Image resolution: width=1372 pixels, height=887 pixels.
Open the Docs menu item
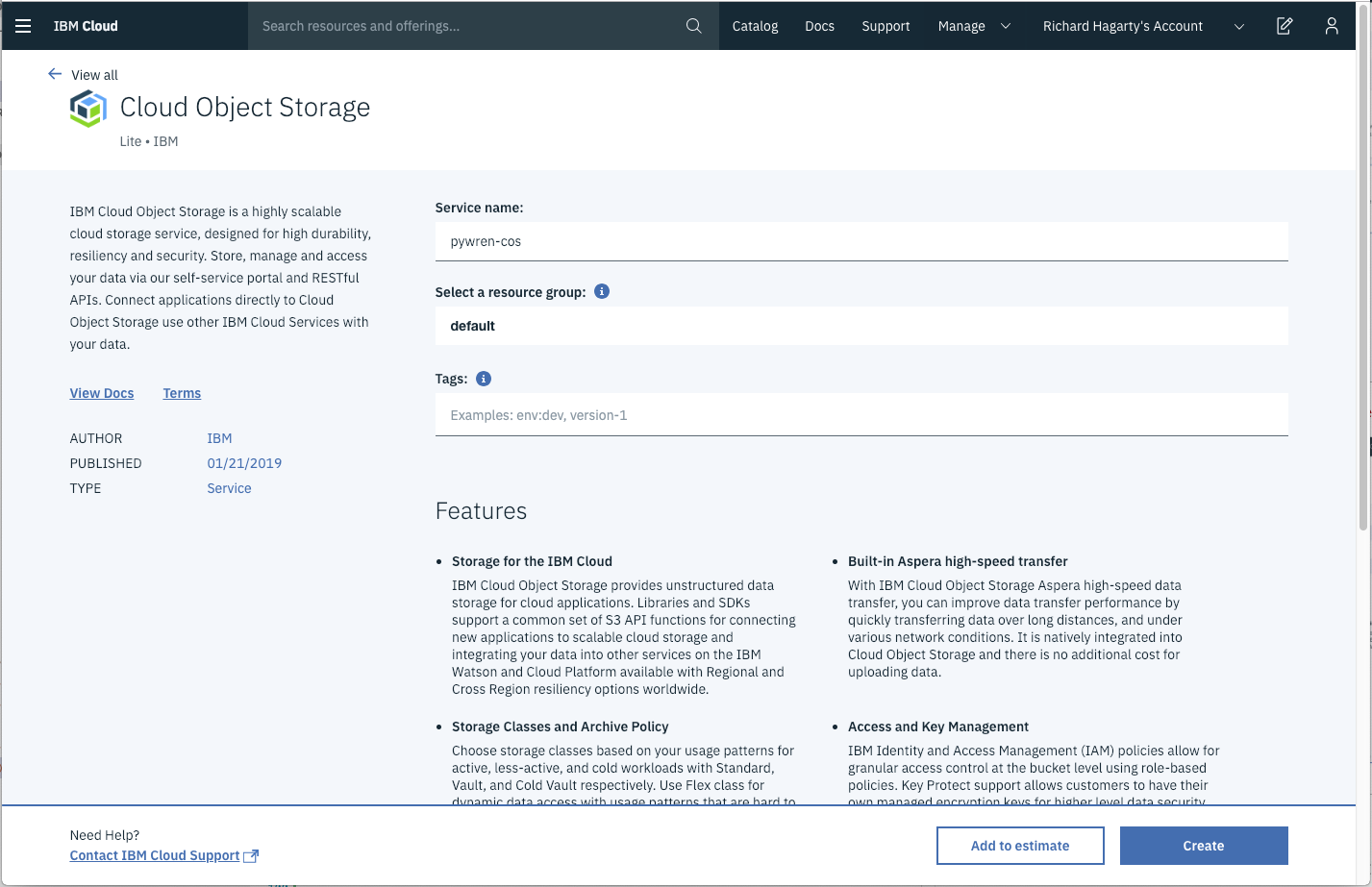point(819,26)
